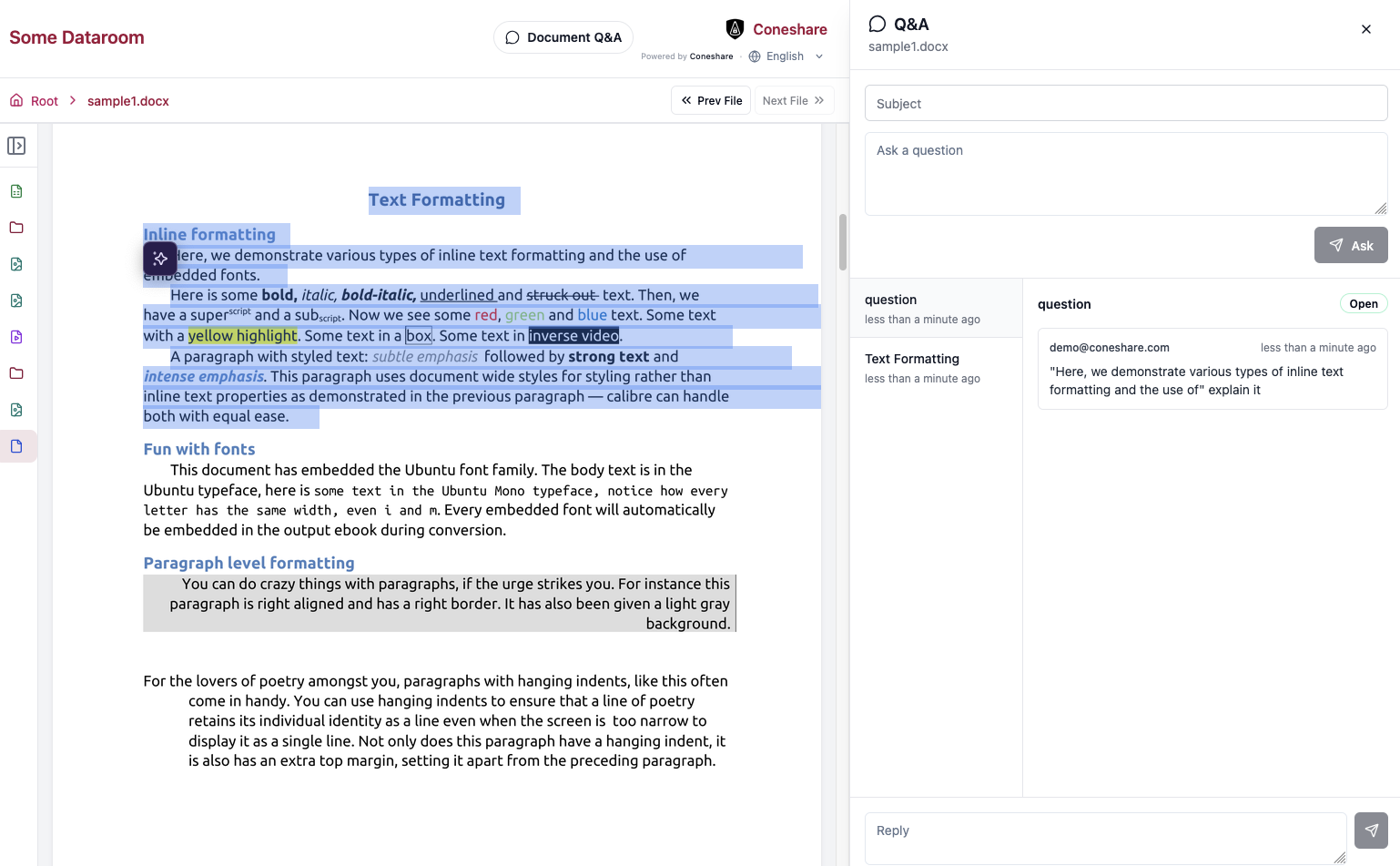Viewport: 1400px width, 866px height.
Task: Select the highlighted blue document icon in sidebar
Action: (x=16, y=446)
